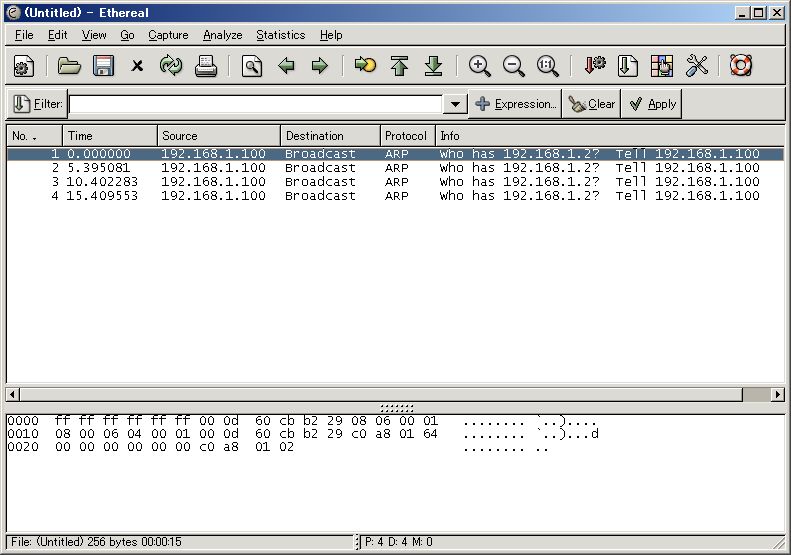The width and height of the screenshot is (791, 555).
Task: Open the Capture menu
Action: 168,35
